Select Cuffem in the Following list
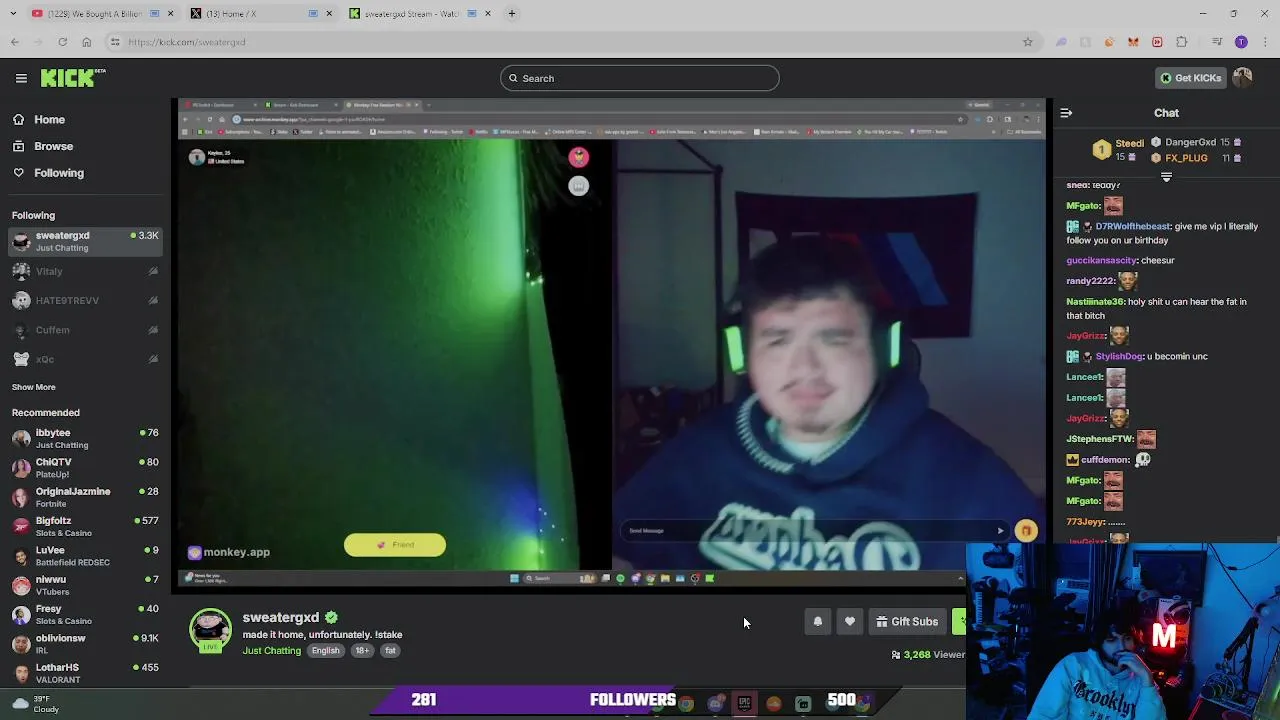The image size is (1280, 720). [85, 330]
